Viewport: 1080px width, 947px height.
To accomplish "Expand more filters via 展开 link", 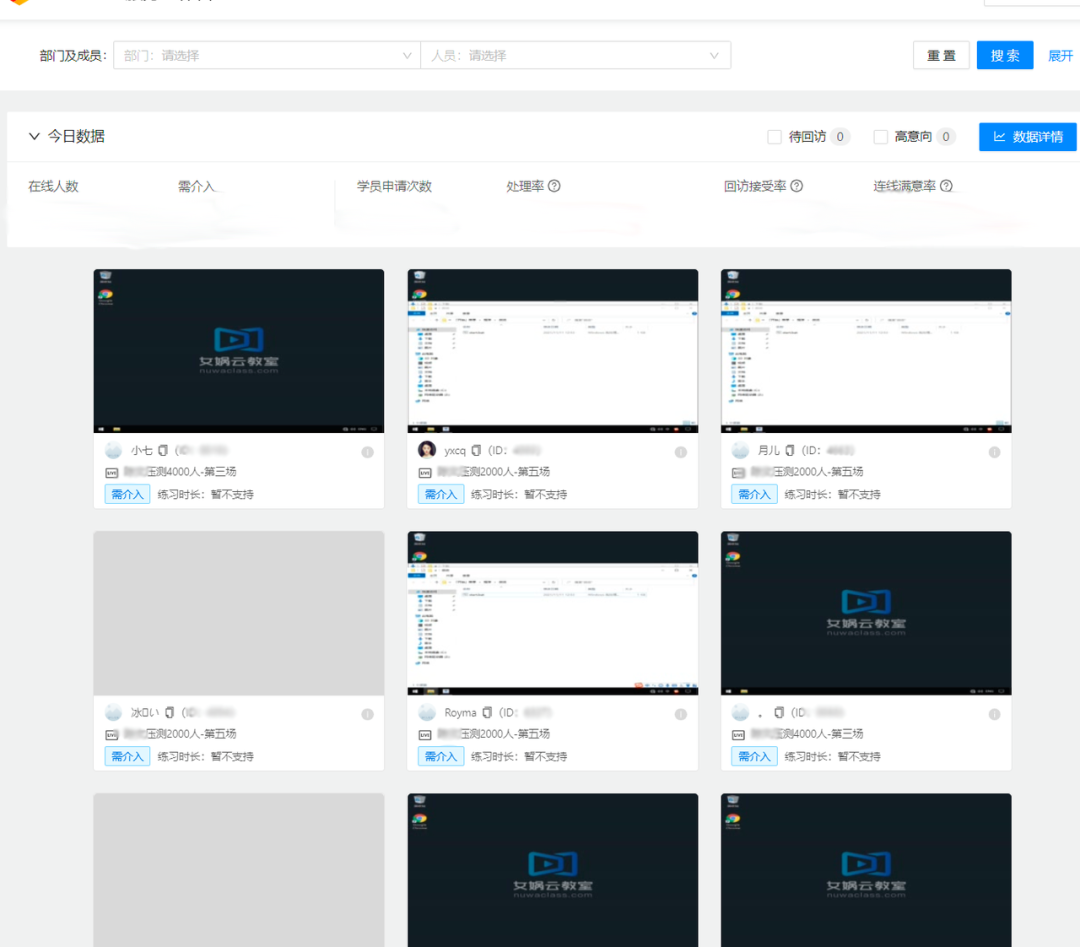I will click(x=1060, y=56).
